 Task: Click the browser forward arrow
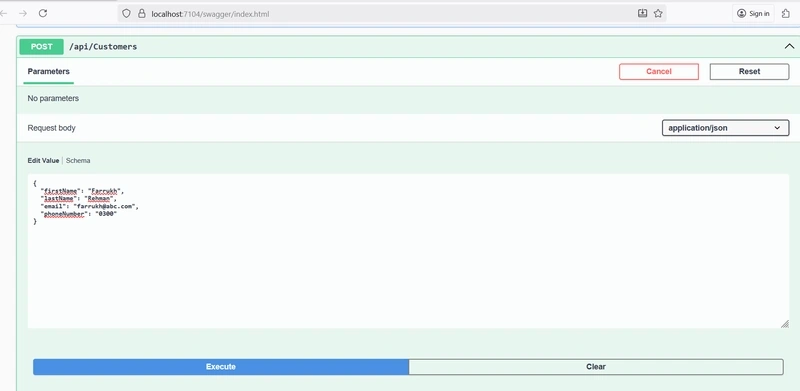(x=22, y=14)
